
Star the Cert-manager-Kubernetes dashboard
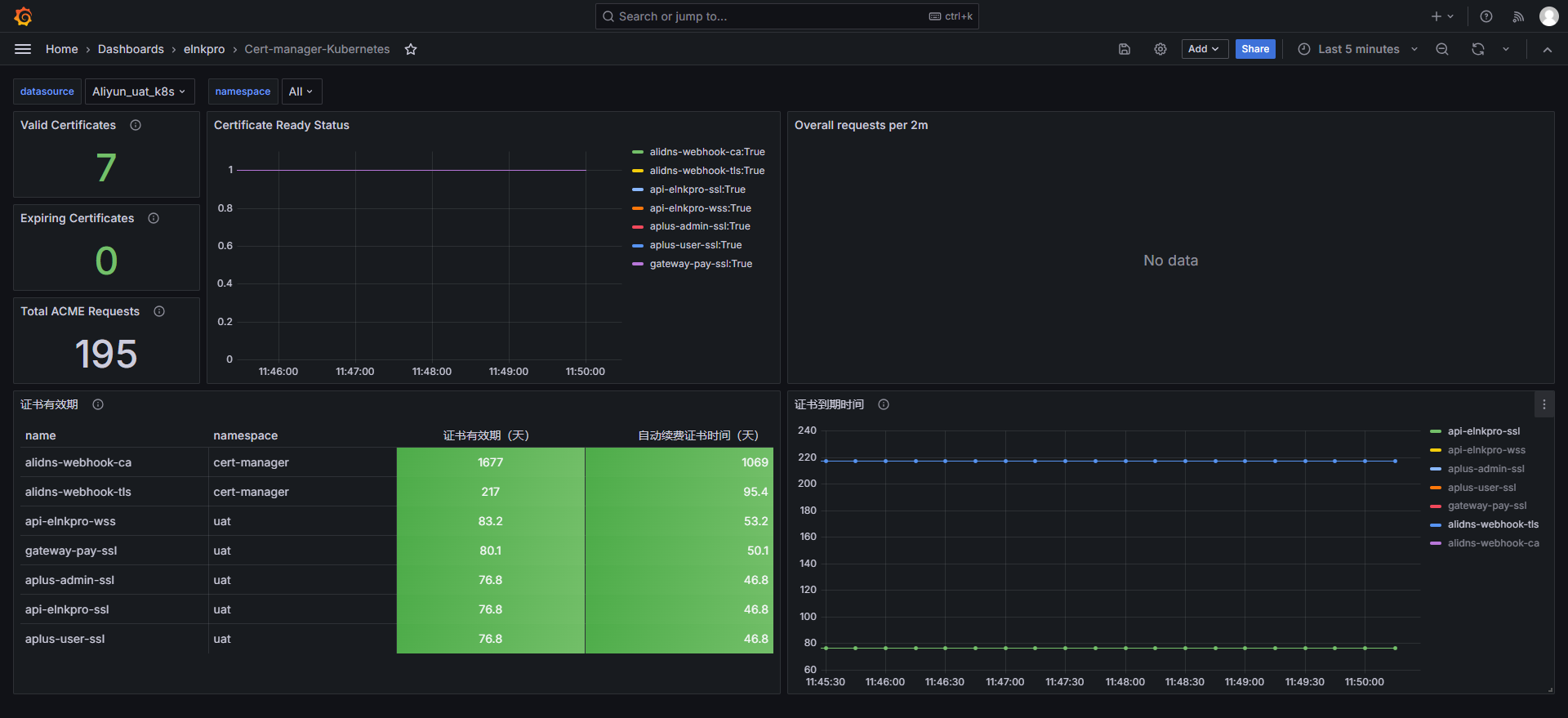411,49
